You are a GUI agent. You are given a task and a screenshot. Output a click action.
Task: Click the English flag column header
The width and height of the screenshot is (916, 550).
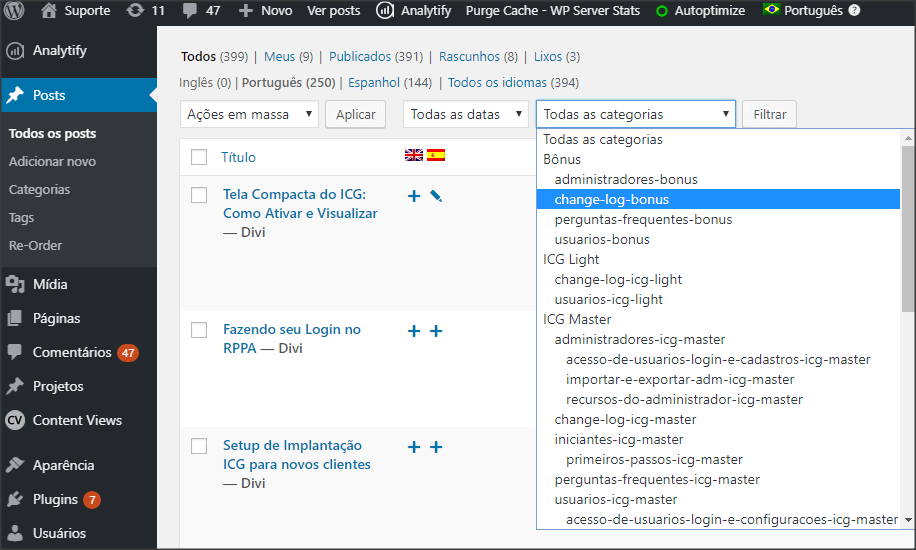[x=414, y=155]
